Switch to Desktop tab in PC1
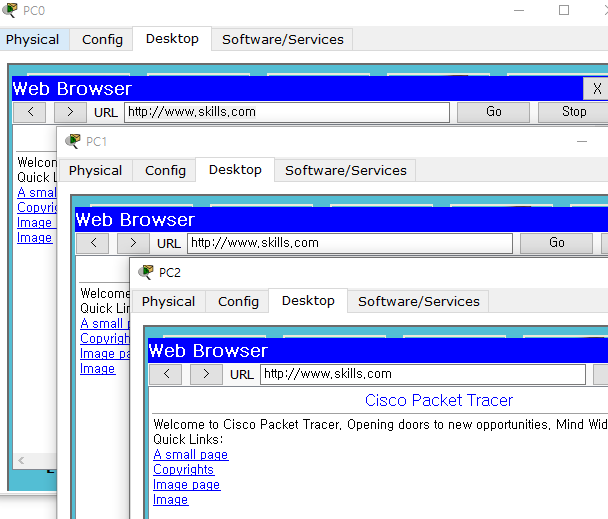Screen dimensions: 608x519 click(x=235, y=170)
